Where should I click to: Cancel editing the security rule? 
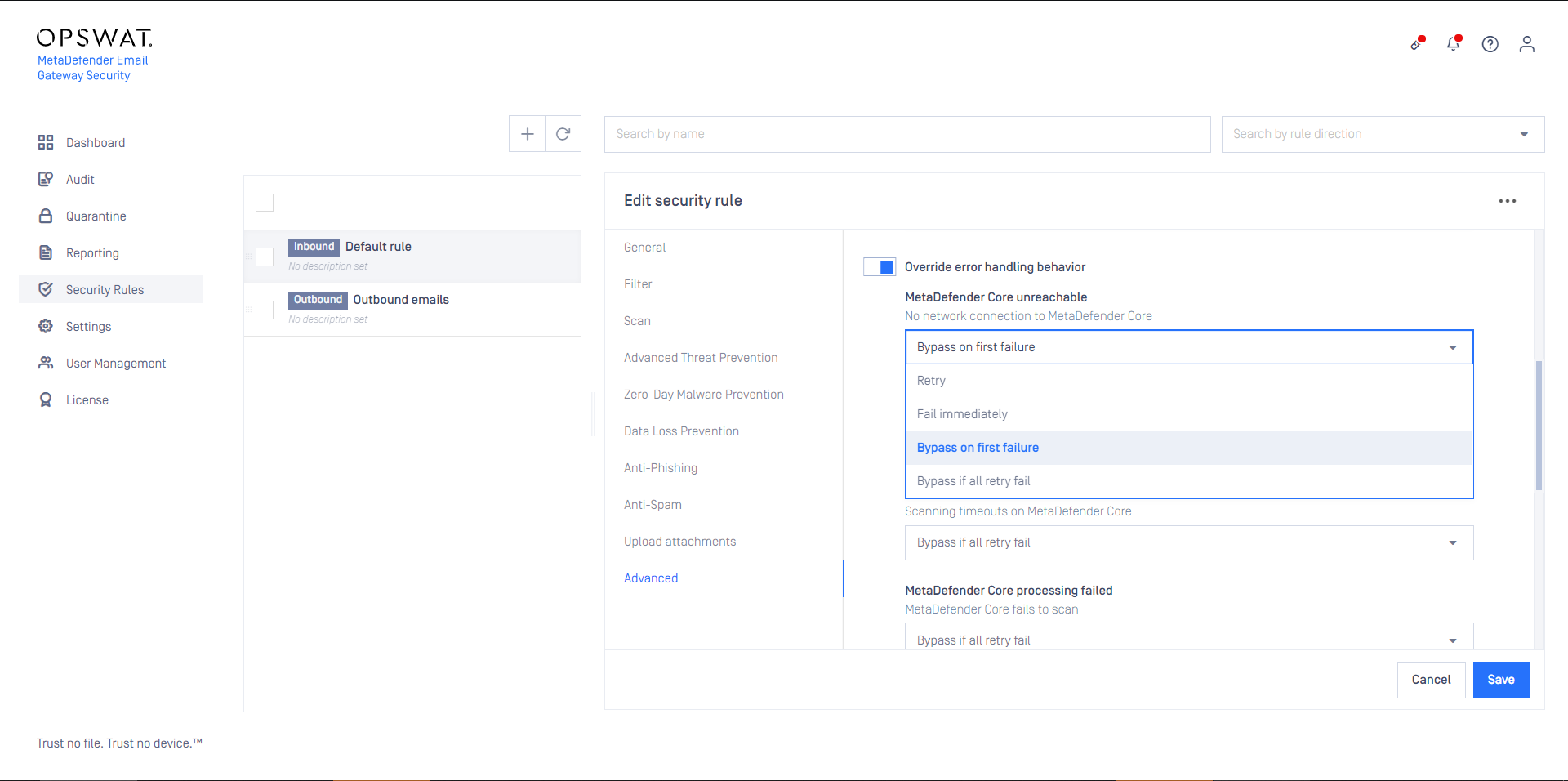[x=1432, y=680]
